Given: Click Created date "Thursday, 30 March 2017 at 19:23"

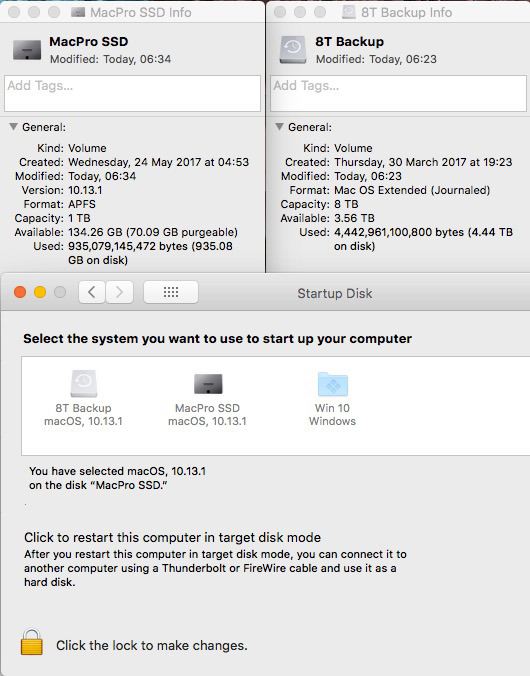Looking at the screenshot, I should 423,162.
